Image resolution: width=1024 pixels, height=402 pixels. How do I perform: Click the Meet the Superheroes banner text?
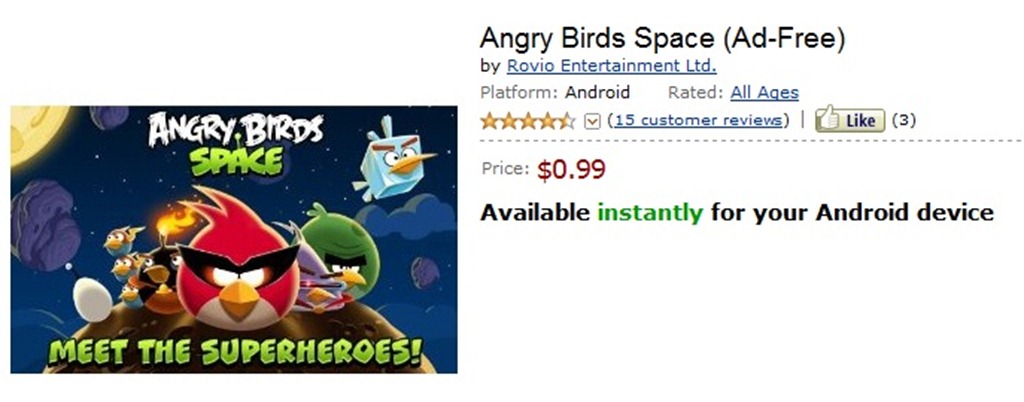[235, 352]
